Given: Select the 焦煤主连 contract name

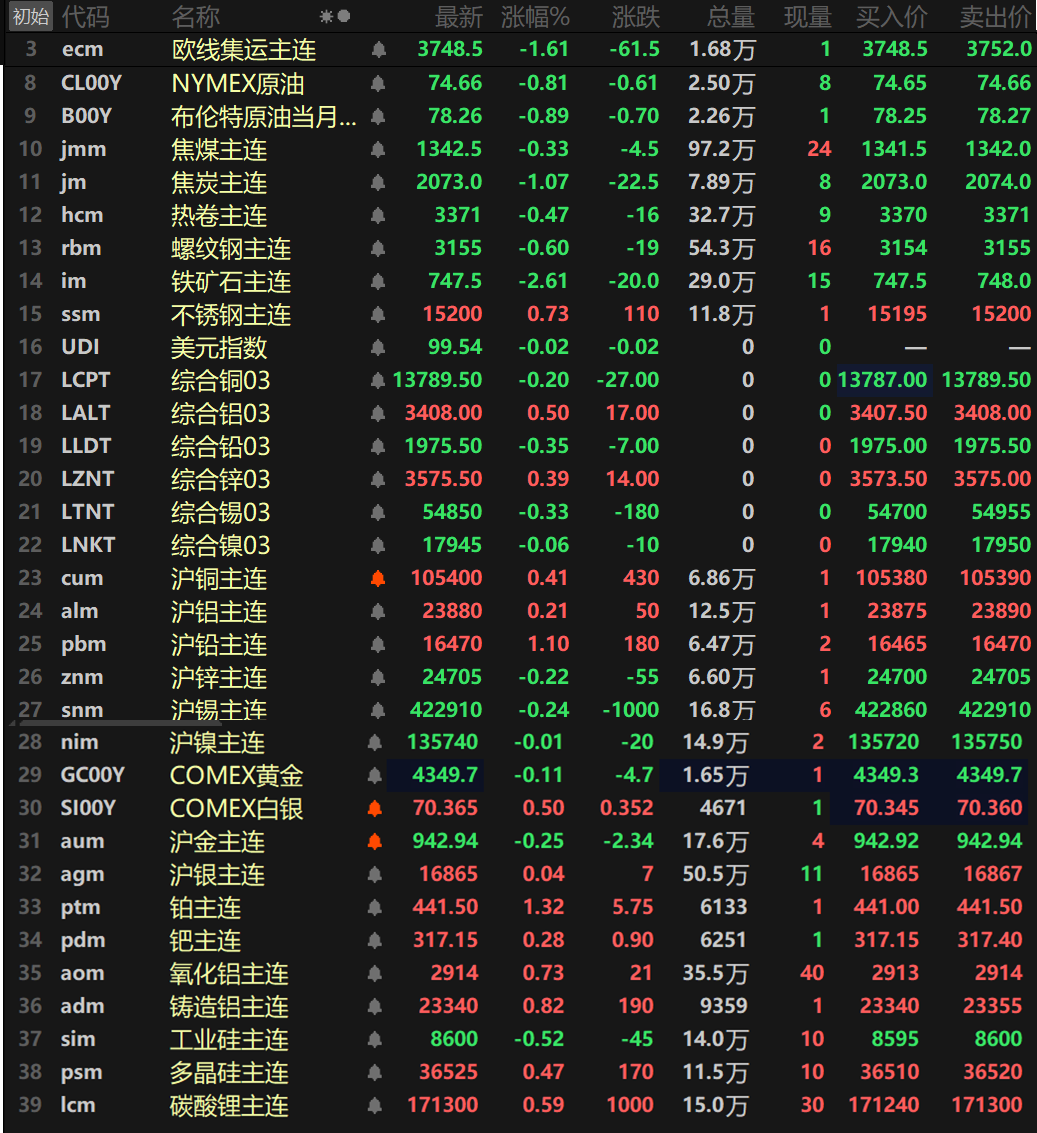Looking at the screenshot, I should [x=219, y=150].
